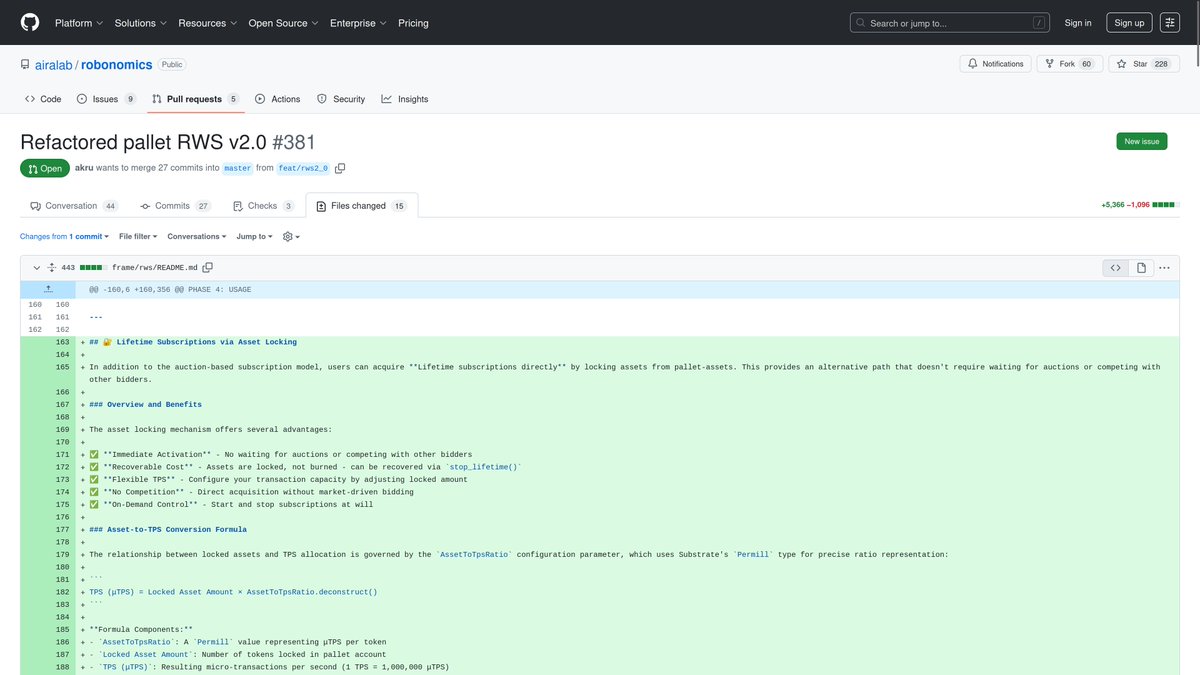Open the Checks tab
Image resolution: width=1200 pixels, height=675 pixels.
point(263,206)
